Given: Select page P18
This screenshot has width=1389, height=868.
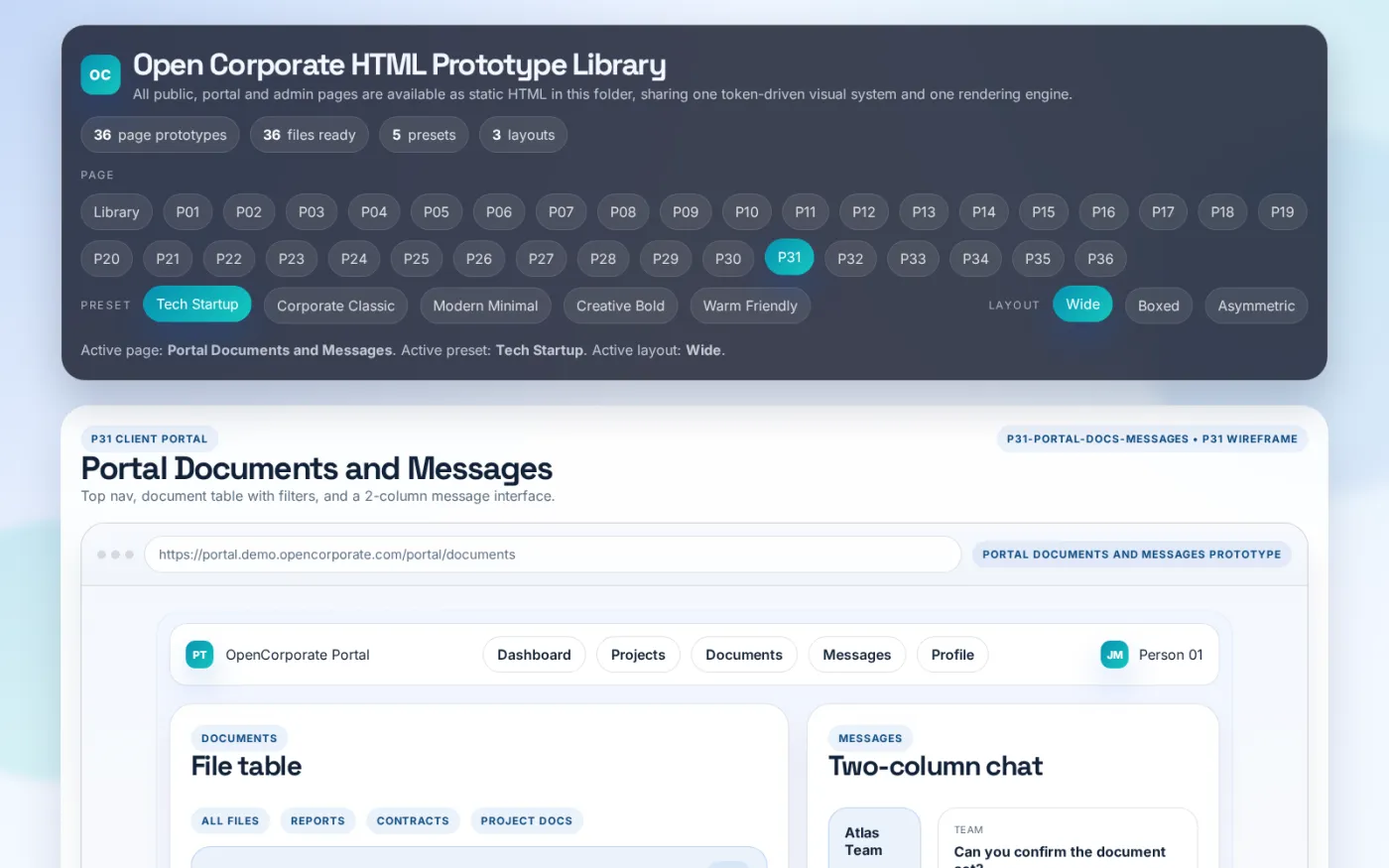Looking at the screenshot, I should coord(1222,211).
